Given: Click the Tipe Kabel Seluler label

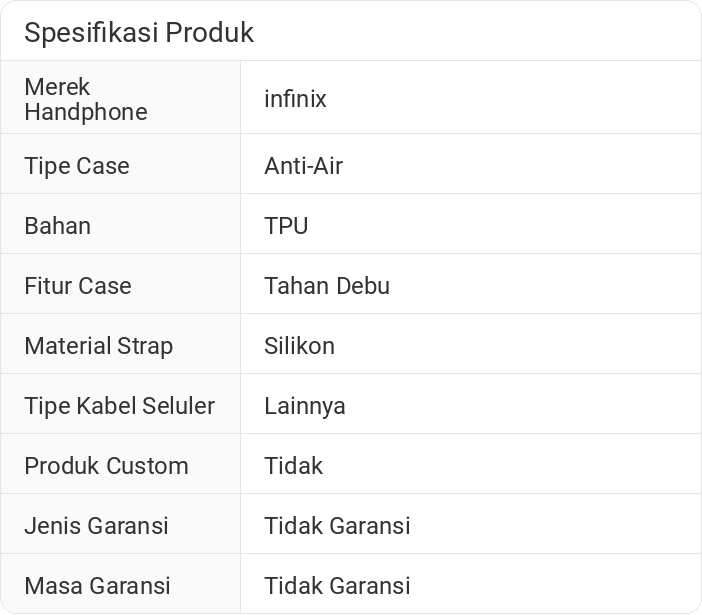Looking at the screenshot, I should [119, 406].
